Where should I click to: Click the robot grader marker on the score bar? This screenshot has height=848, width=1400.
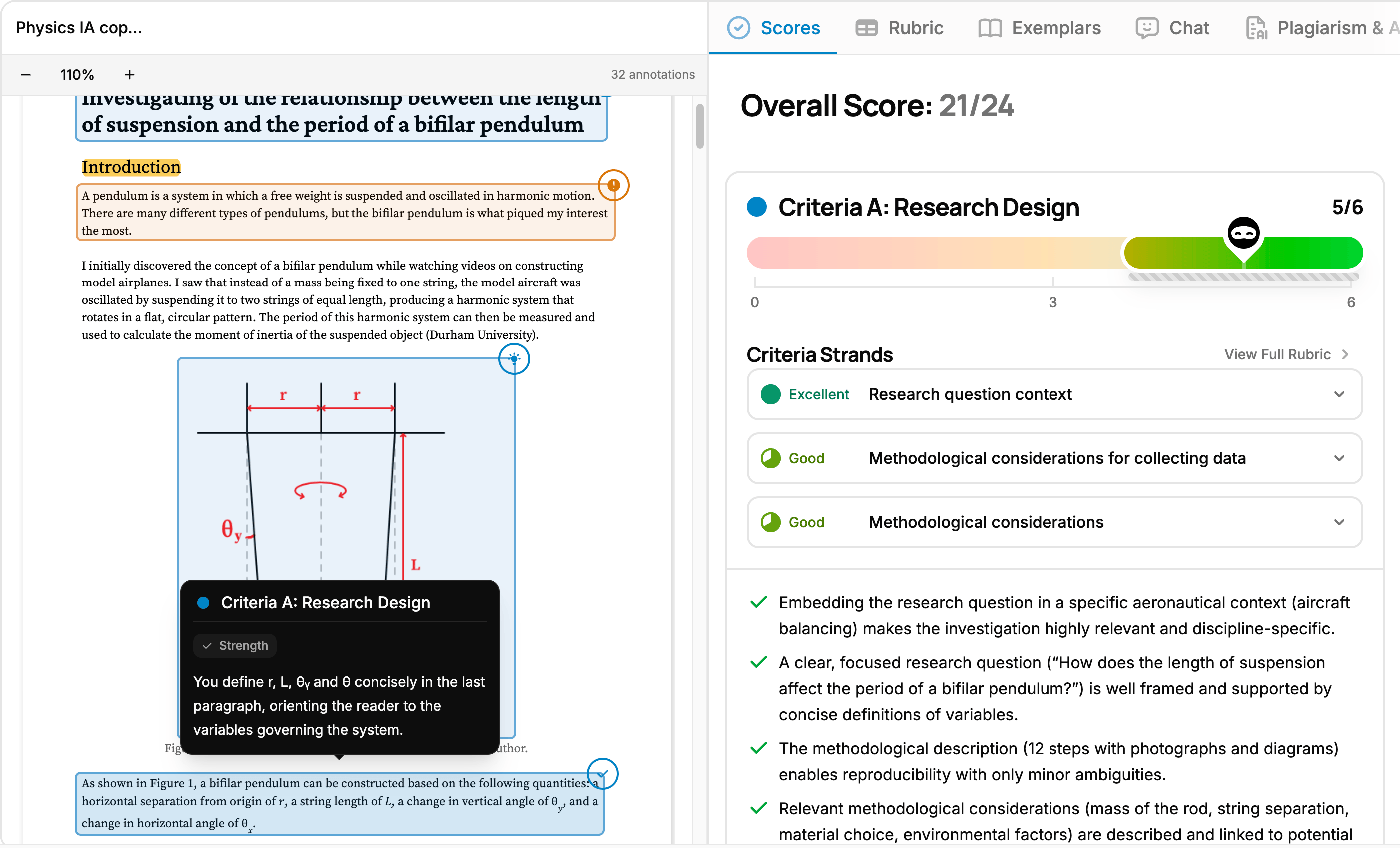[1244, 233]
